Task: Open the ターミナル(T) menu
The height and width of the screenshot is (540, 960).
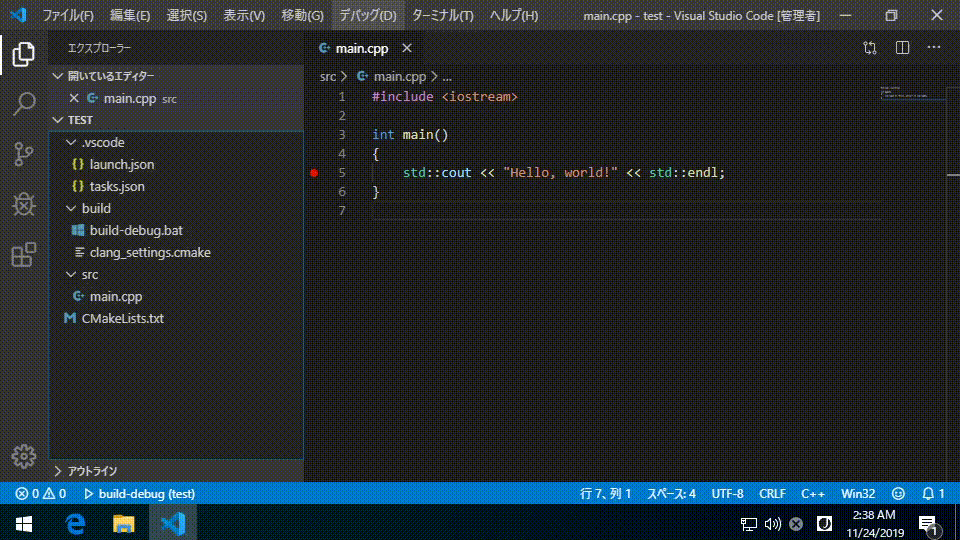Action: pyautogui.click(x=442, y=15)
